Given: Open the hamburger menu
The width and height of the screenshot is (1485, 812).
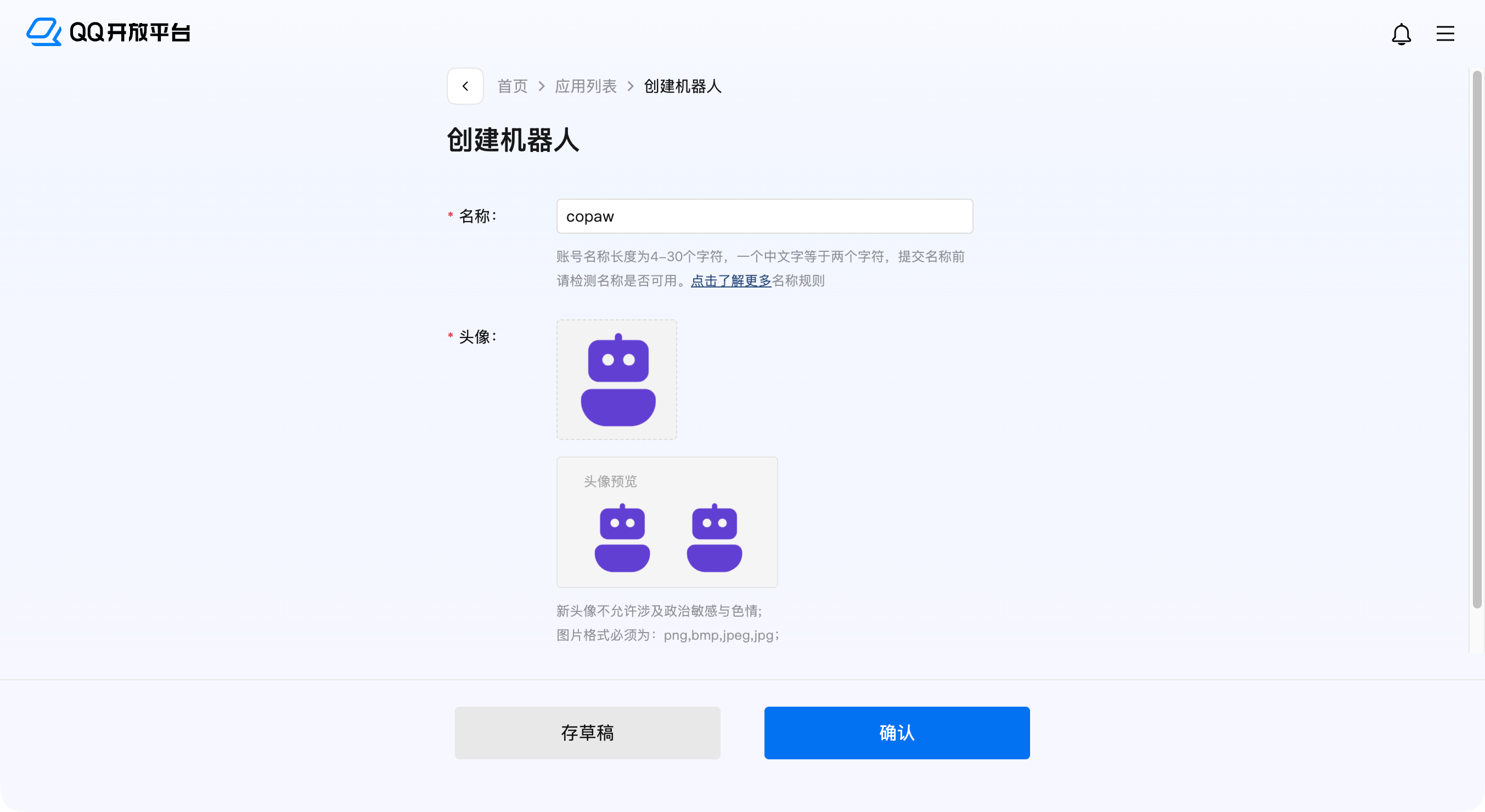Looking at the screenshot, I should (1444, 34).
